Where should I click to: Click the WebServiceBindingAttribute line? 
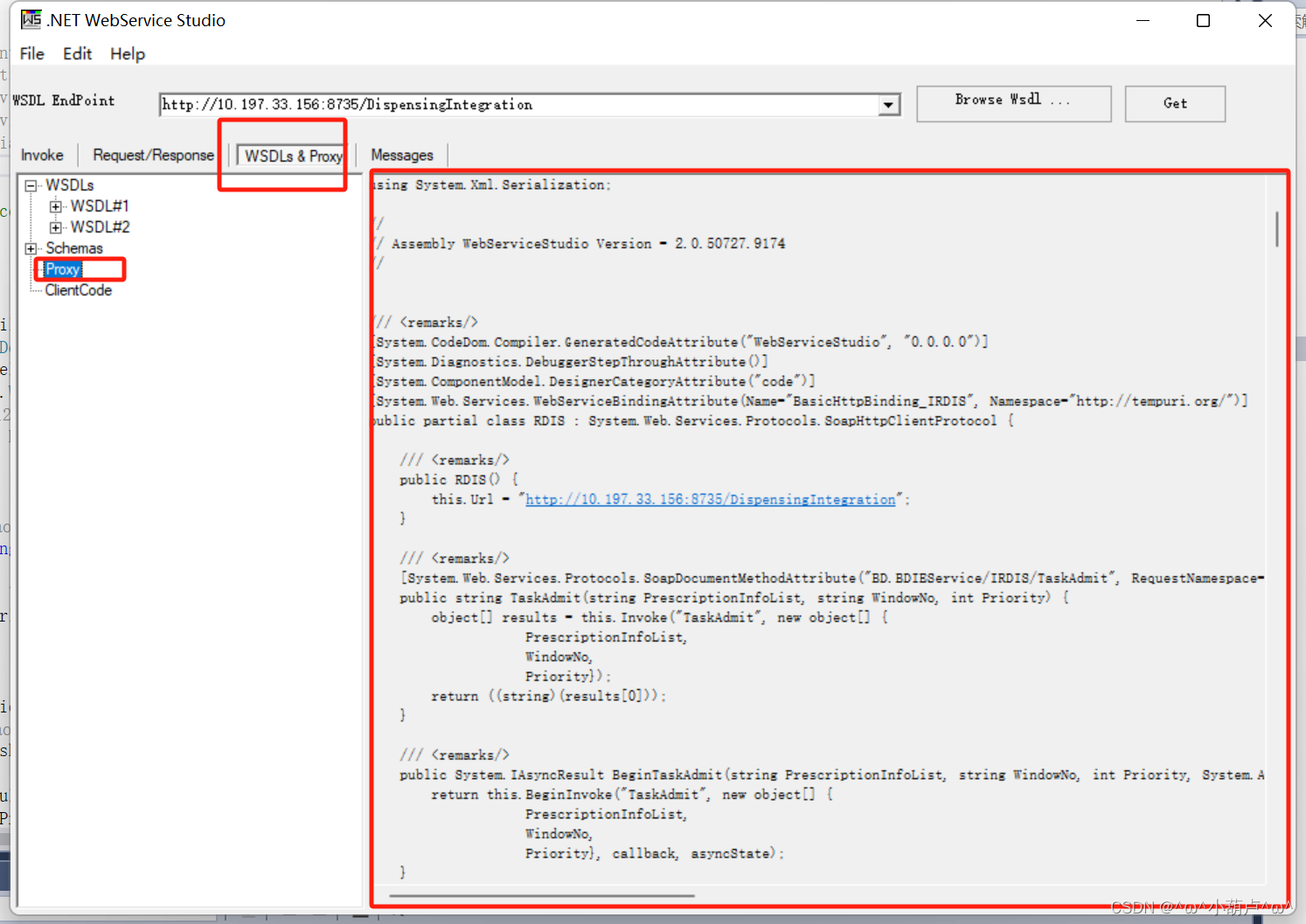point(811,401)
